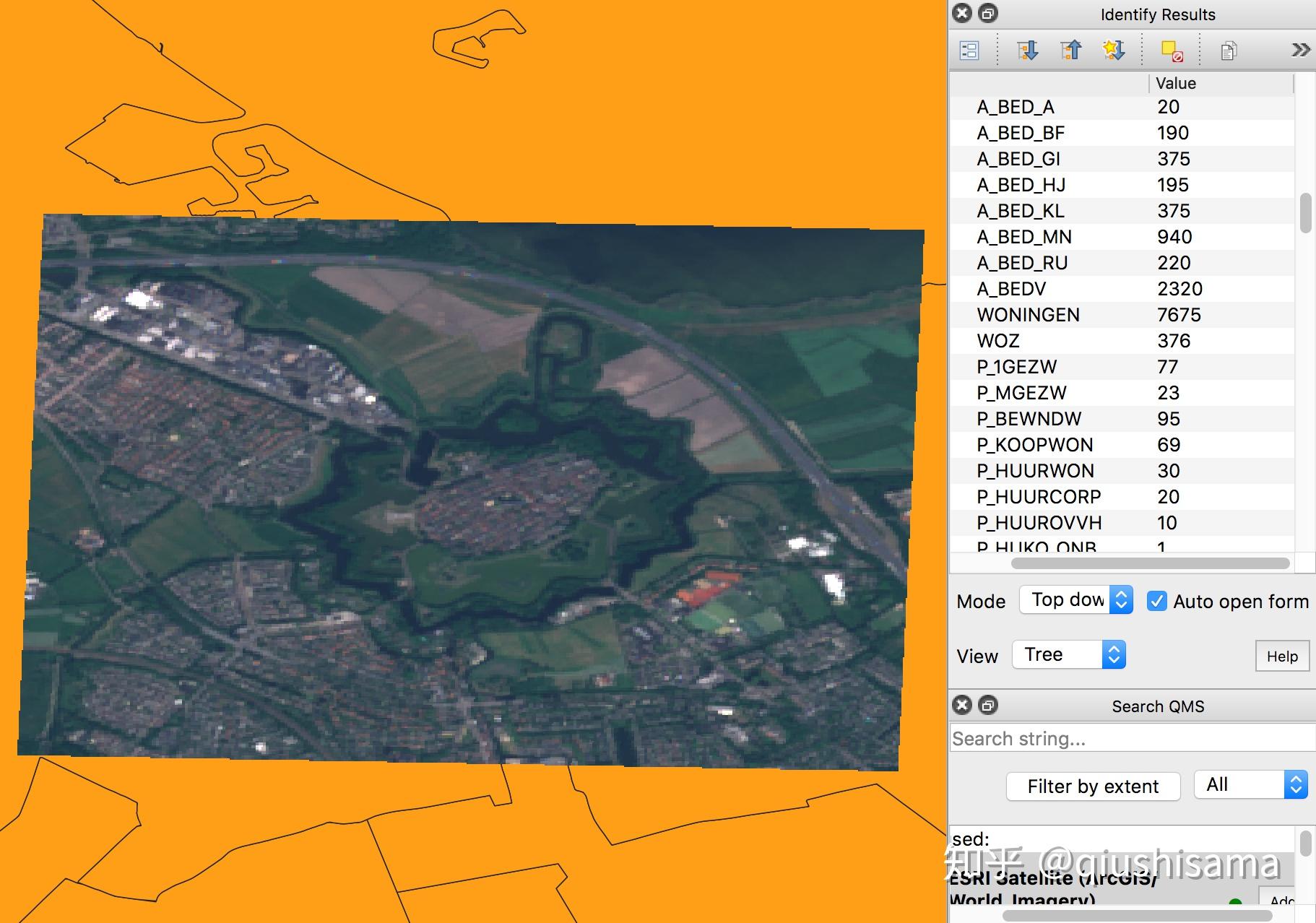1316x923 pixels.
Task: Close the Search QMS panel
Action: coord(962,705)
